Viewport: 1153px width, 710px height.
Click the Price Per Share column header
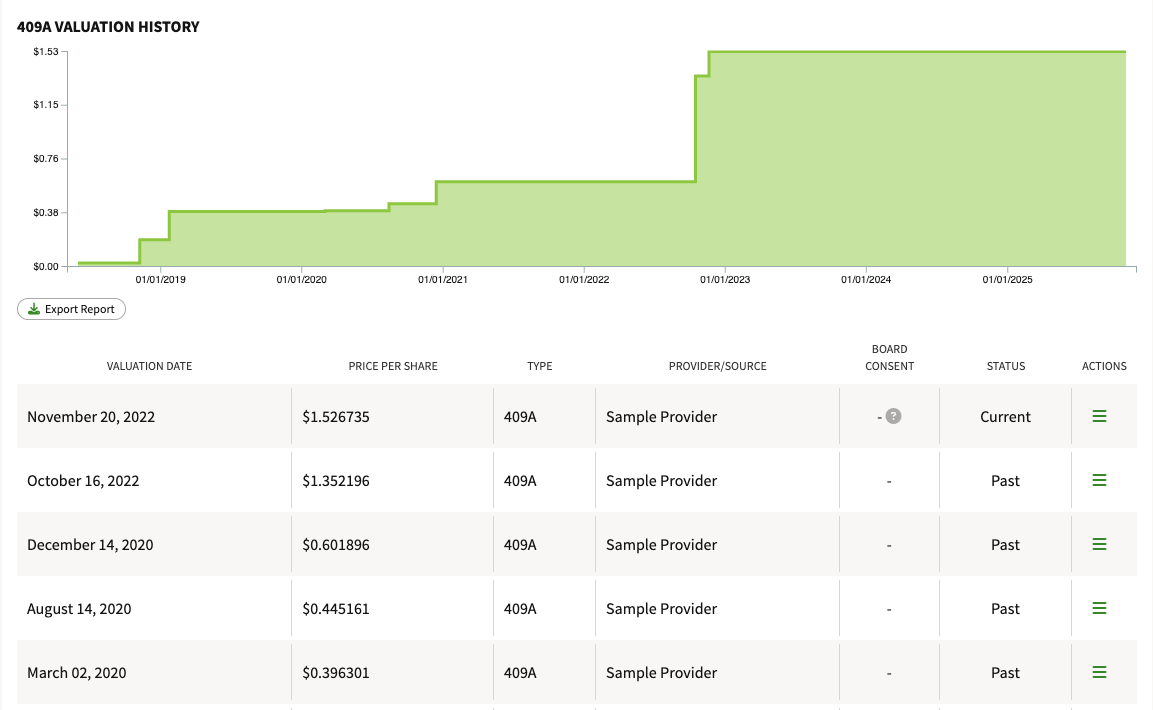click(392, 366)
